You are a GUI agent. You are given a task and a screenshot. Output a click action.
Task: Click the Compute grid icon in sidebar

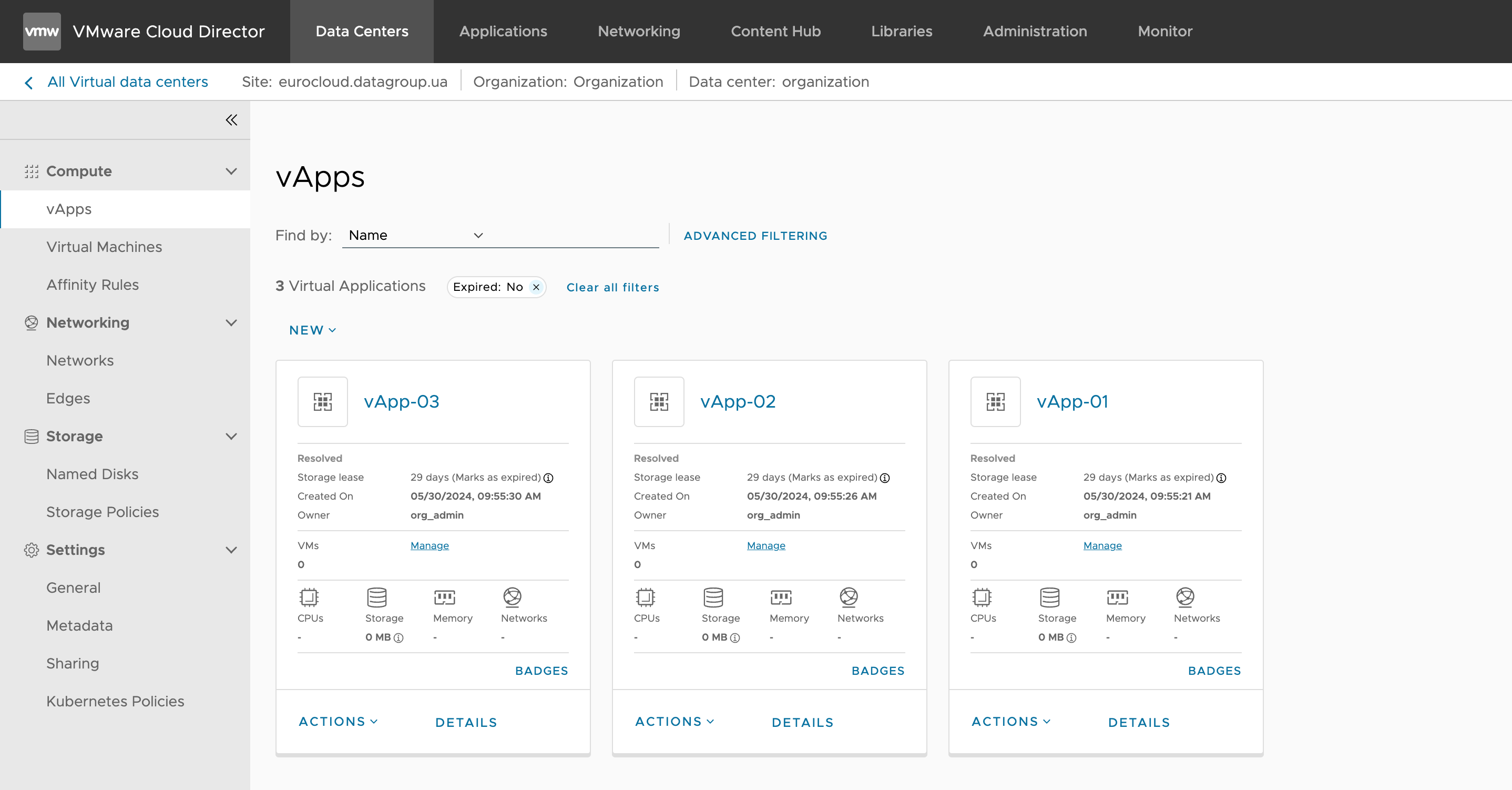[x=32, y=171]
